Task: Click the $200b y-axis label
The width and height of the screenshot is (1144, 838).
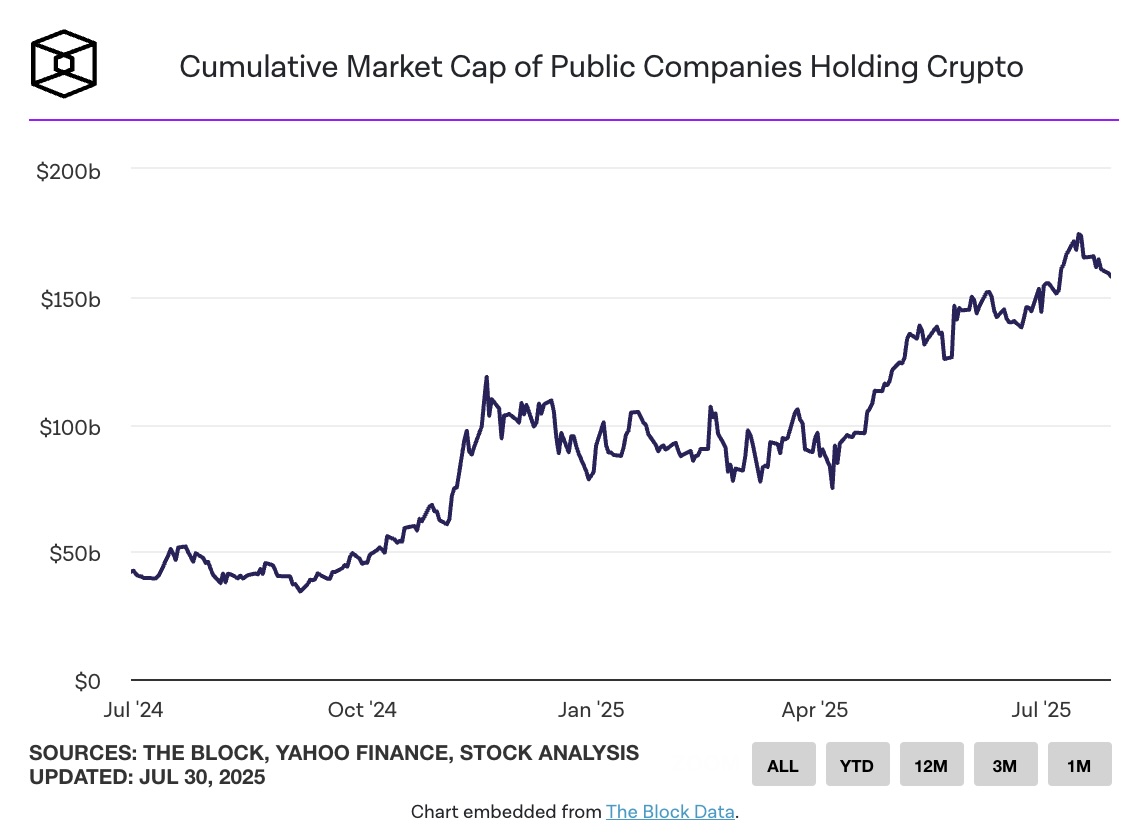Action: click(x=69, y=172)
